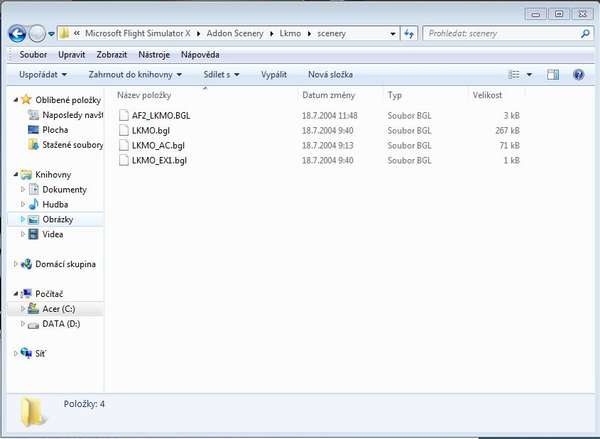Refresh the scenery folder view
This screenshot has height=439, width=600.
click(409, 34)
